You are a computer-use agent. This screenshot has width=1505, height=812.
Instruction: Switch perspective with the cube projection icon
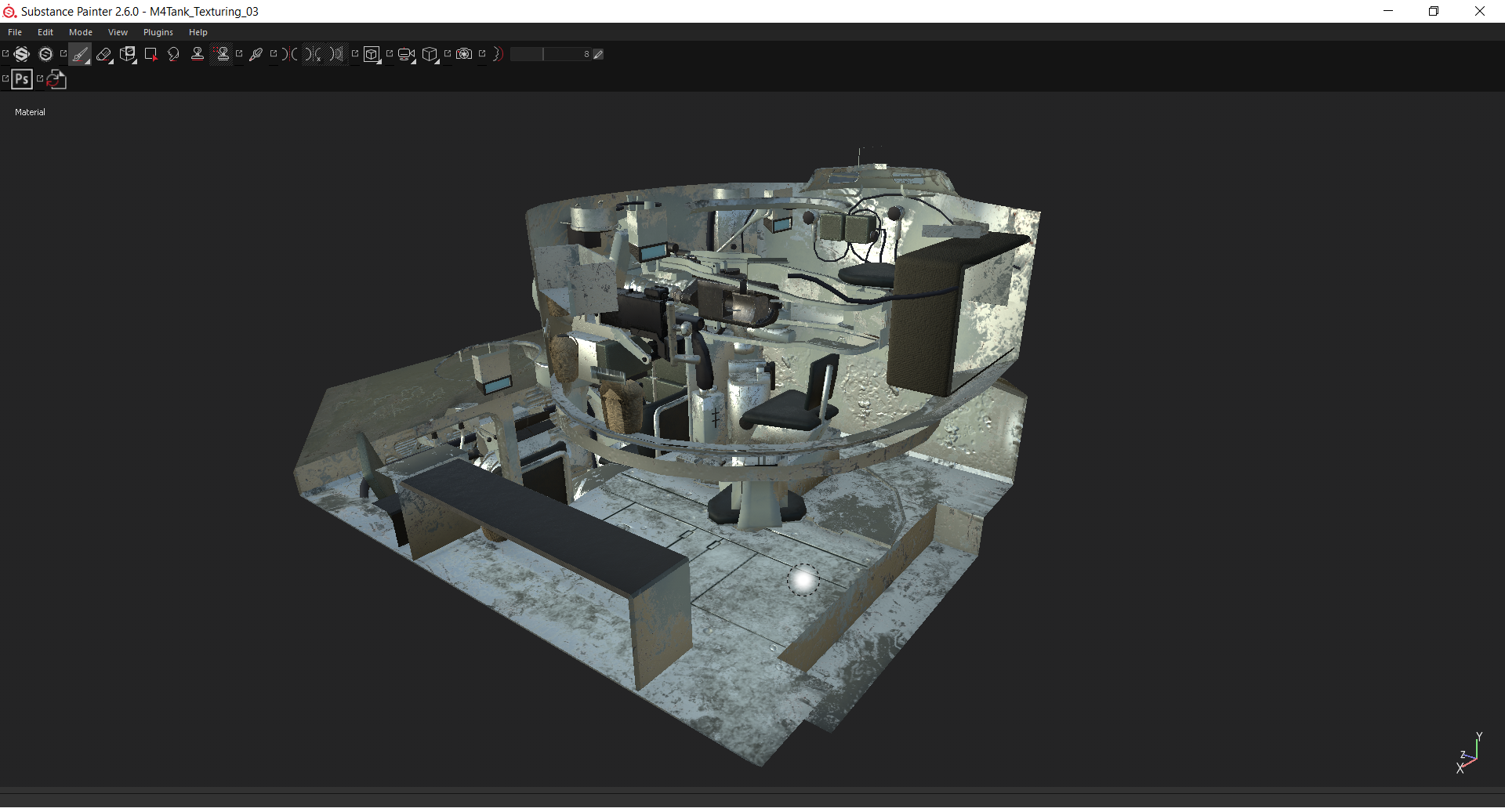[x=430, y=54]
